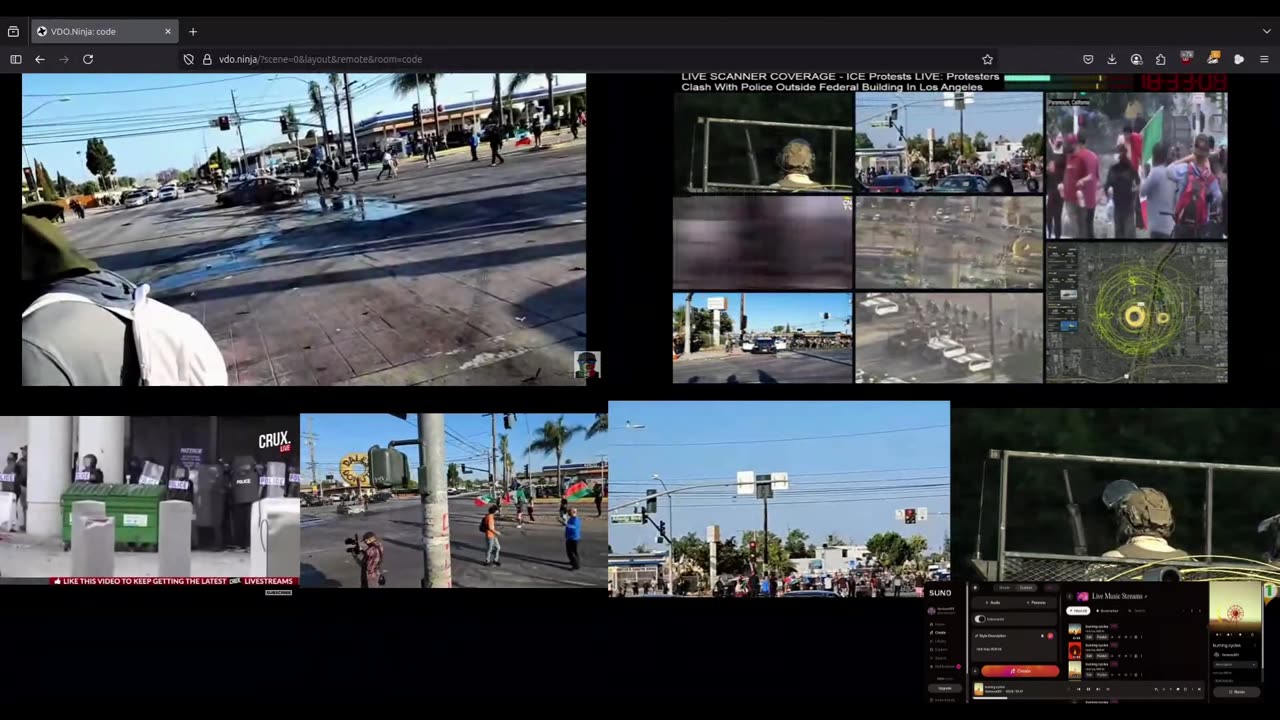Screen dimensions: 1280x720
Task: Go back one page
Action: (40, 59)
